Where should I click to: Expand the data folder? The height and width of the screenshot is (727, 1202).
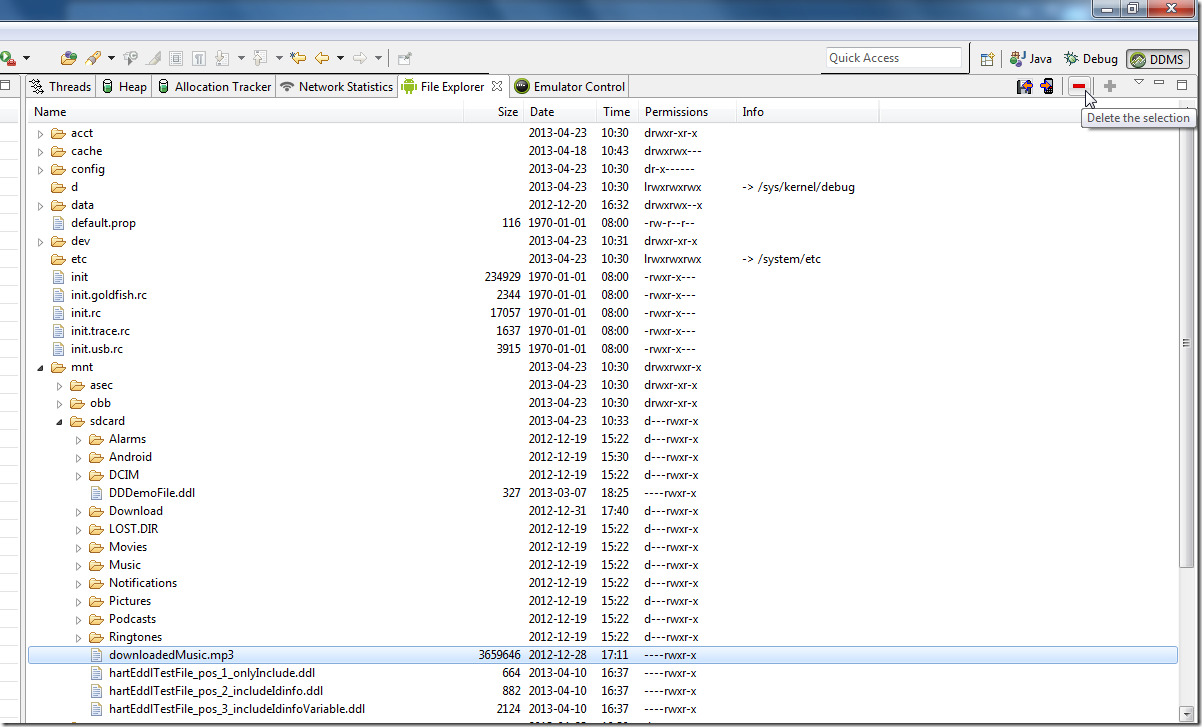point(41,206)
